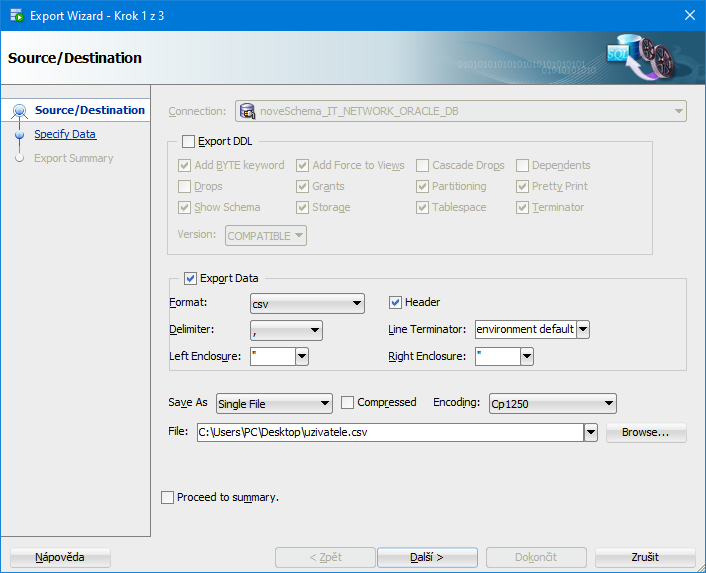This screenshot has width=706, height=573.
Task: Expand the Delimiter dropdown
Action: (x=315, y=329)
